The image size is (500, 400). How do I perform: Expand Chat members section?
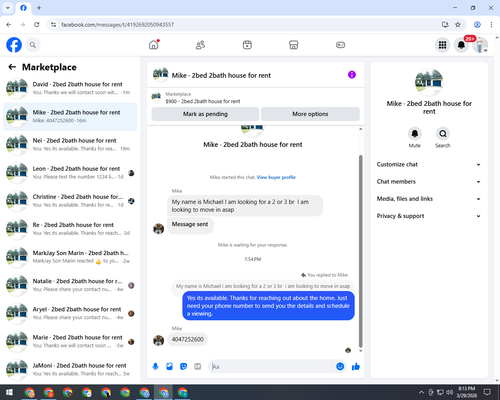pyautogui.click(x=429, y=182)
